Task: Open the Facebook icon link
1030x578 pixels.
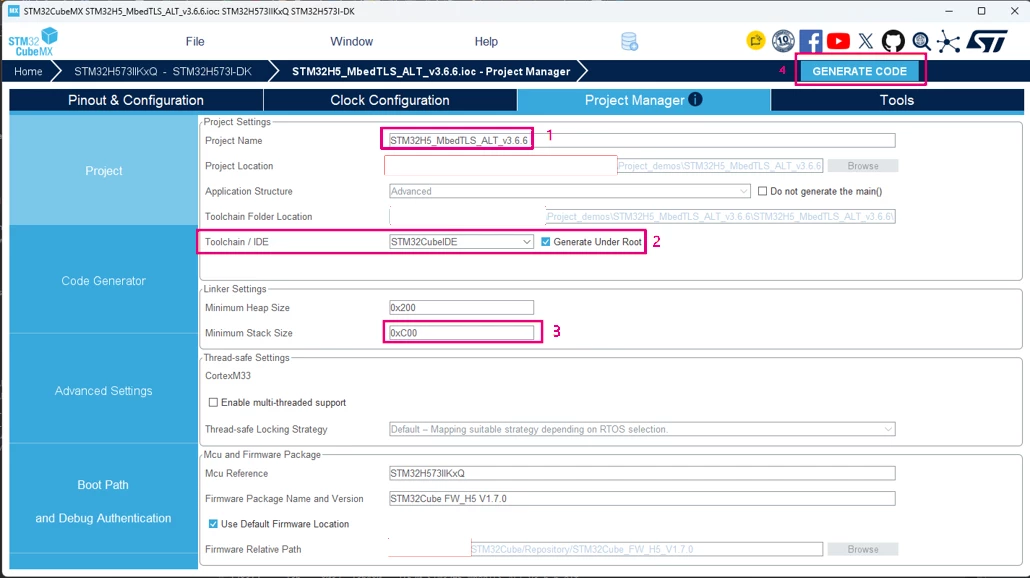Action: [811, 41]
